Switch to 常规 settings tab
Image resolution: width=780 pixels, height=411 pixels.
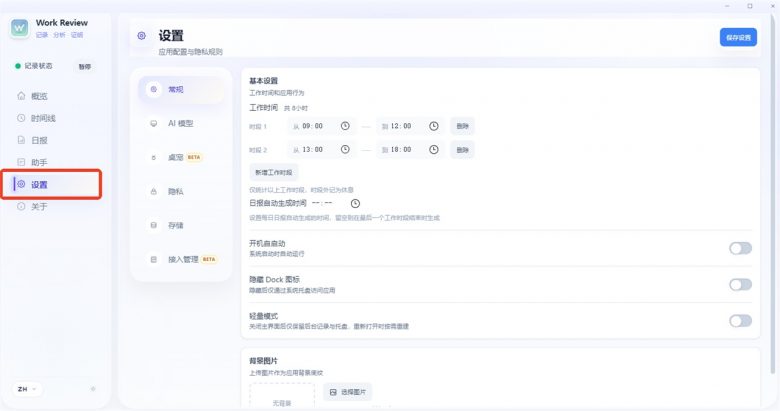[x=181, y=90]
